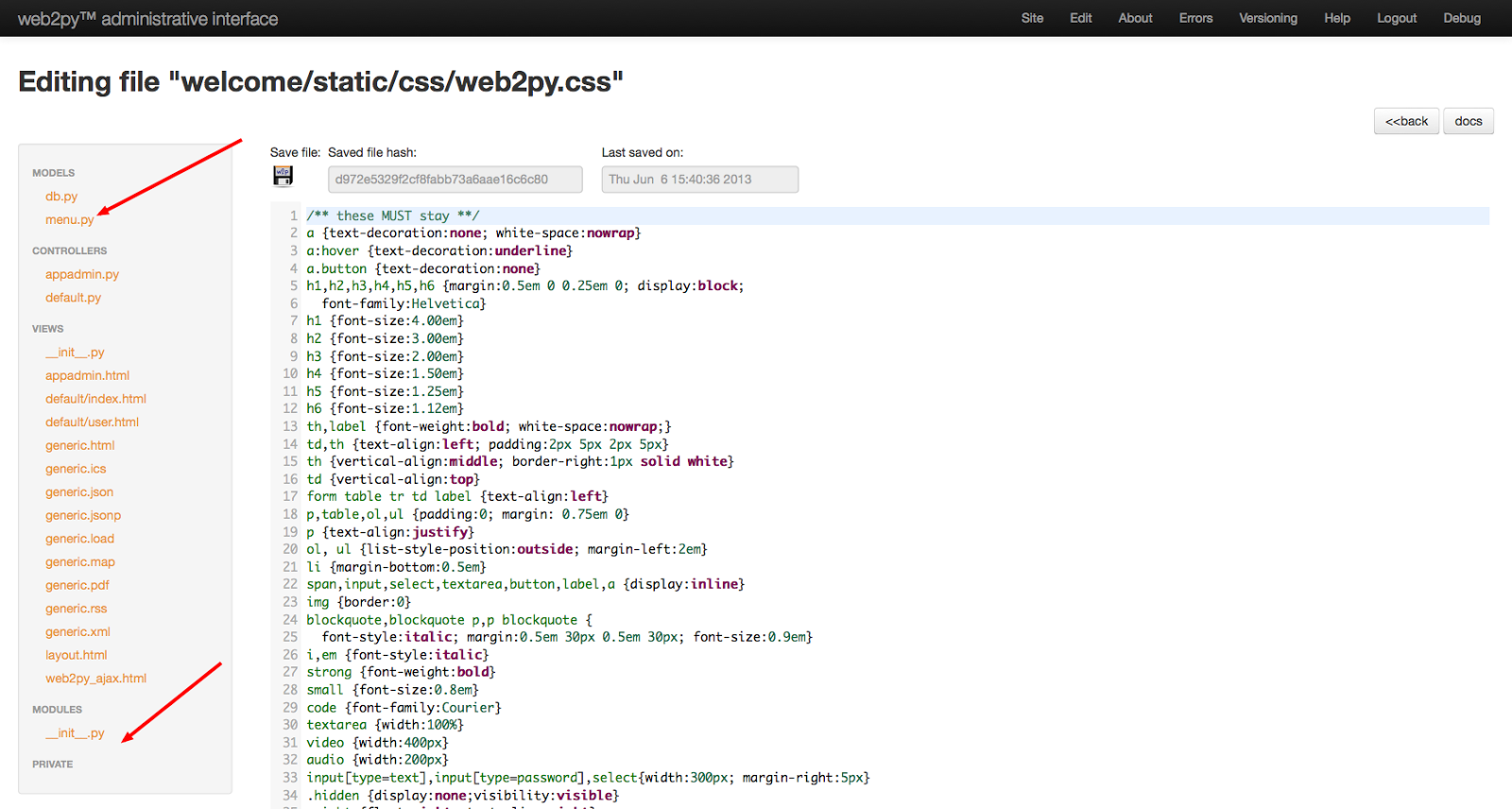Click the code font-family:Courier line

pos(404,709)
